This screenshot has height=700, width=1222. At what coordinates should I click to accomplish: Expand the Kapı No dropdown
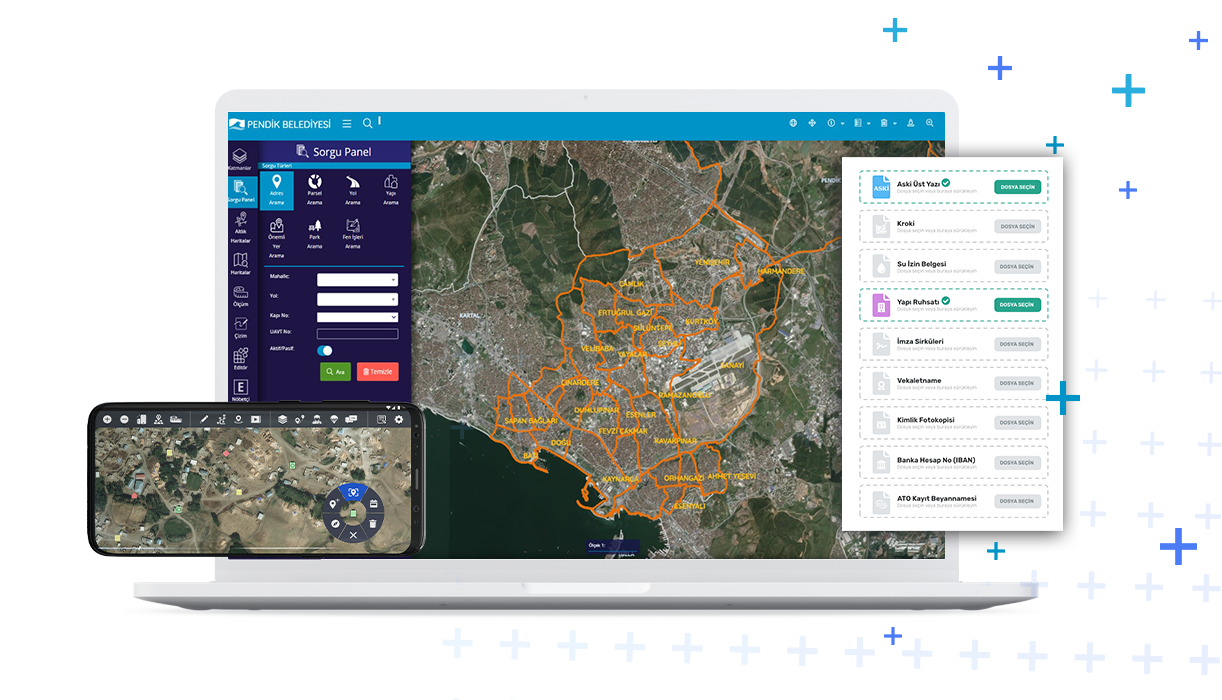click(x=357, y=317)
